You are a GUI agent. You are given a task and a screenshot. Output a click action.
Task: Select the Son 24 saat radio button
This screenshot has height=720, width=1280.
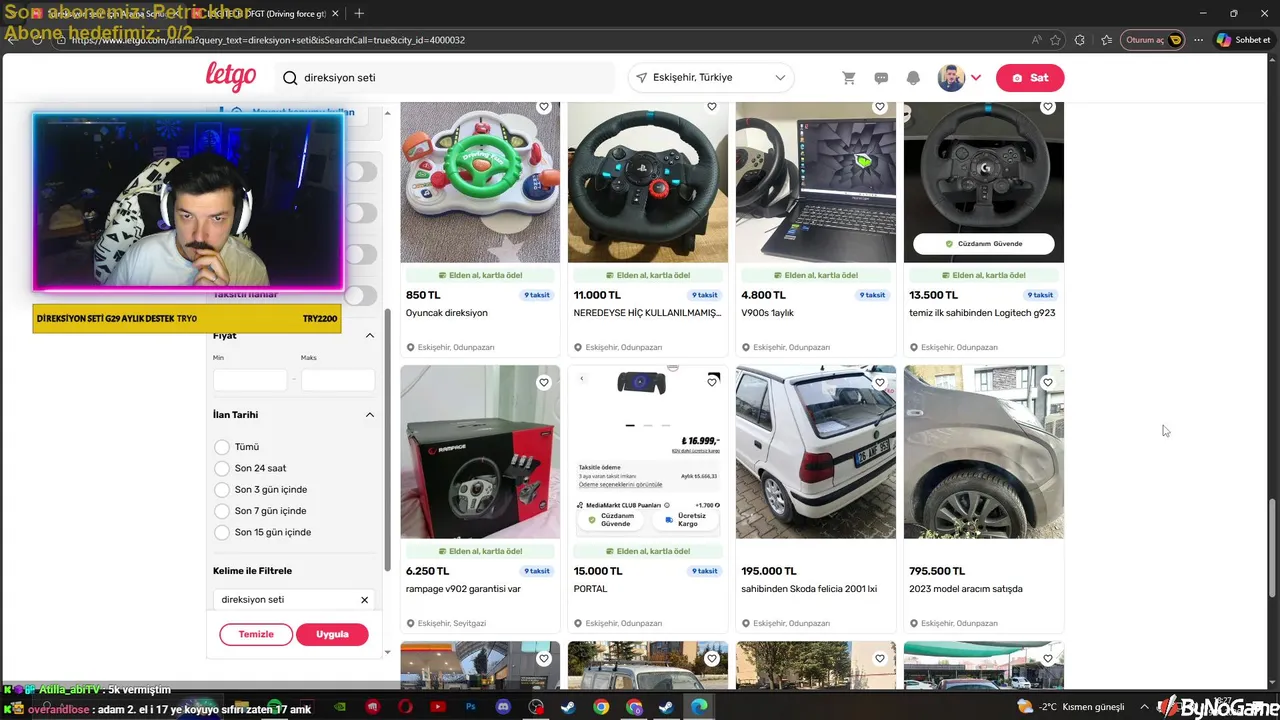(222, 468)
